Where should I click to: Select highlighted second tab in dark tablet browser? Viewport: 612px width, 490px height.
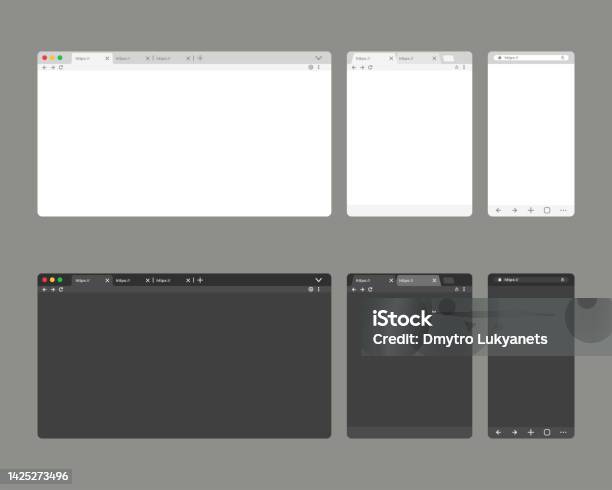click(x=418, y=281)
